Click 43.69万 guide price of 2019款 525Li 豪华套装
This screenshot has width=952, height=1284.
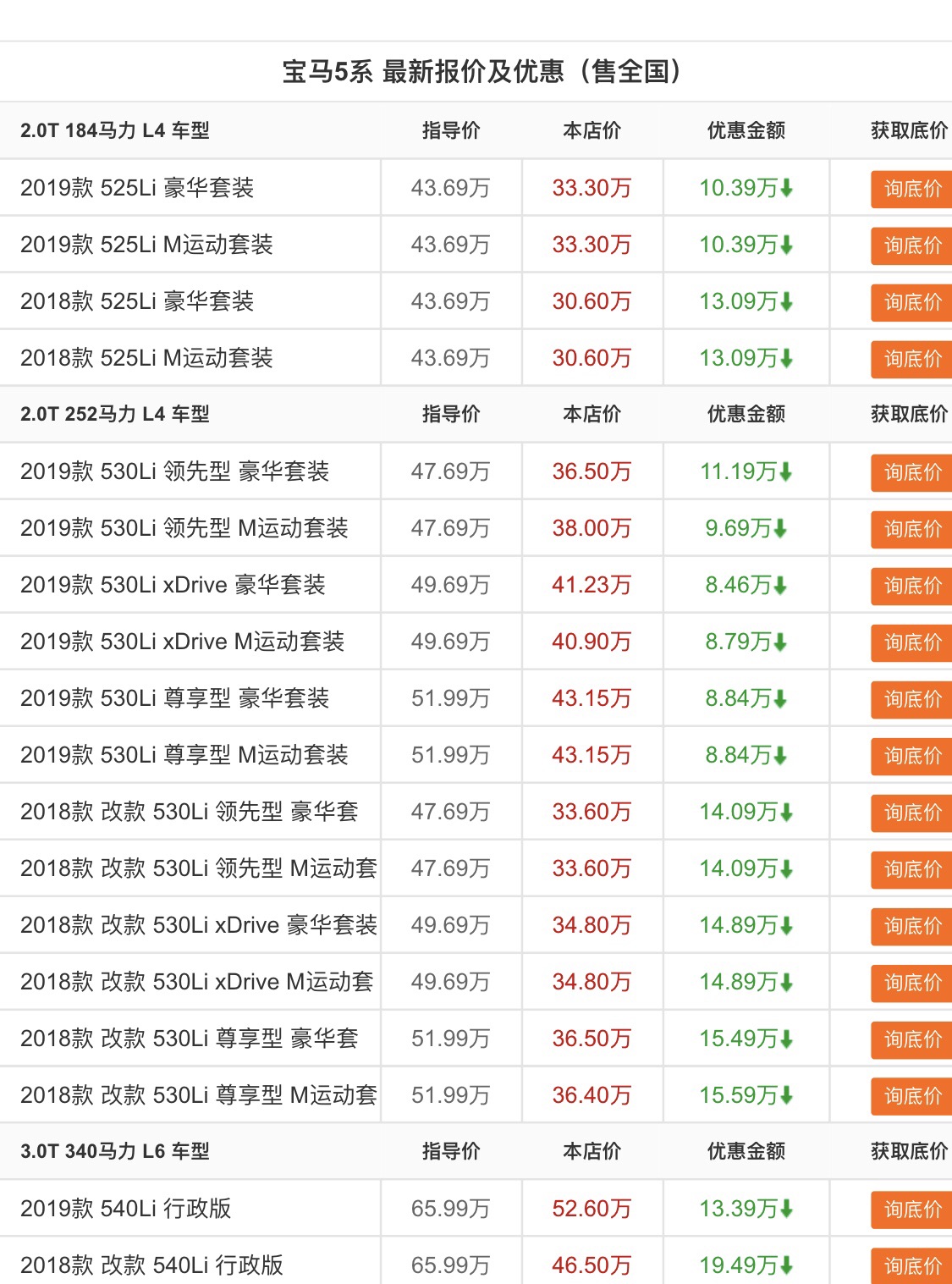point(451,188)
